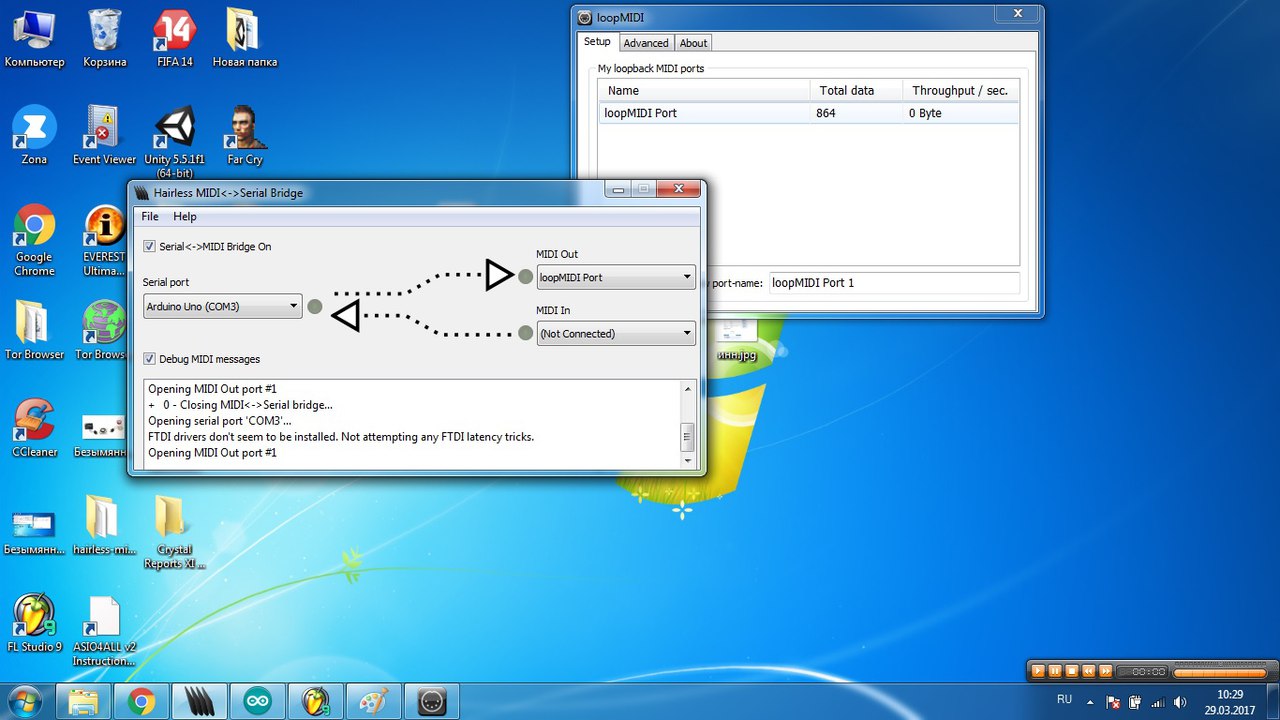Screen dimensions: 1280x720
Task: Select the Новая папка folder icon
Action: coord(244,39)
